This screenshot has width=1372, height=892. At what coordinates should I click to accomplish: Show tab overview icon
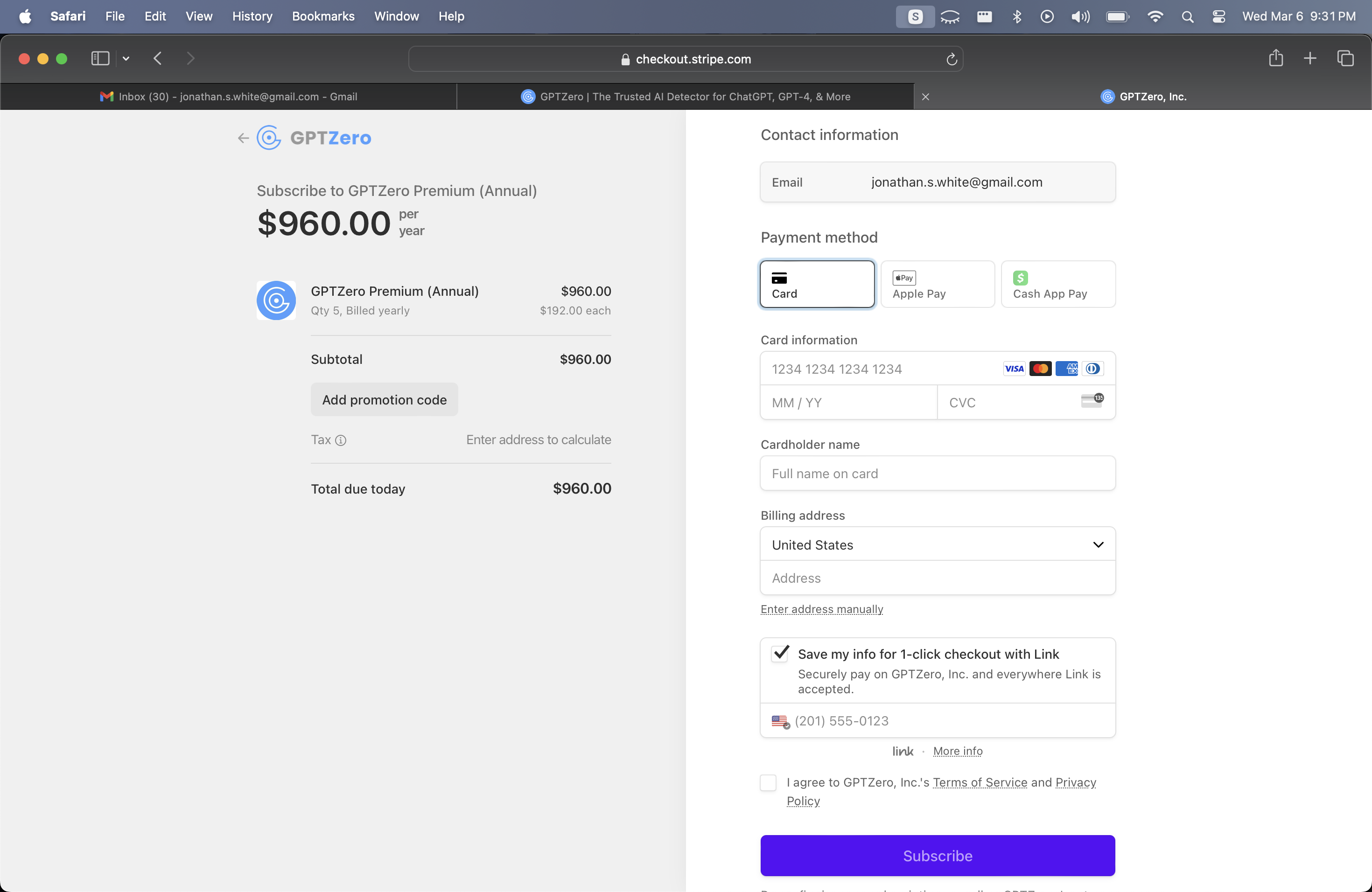tap(1345, 58)
